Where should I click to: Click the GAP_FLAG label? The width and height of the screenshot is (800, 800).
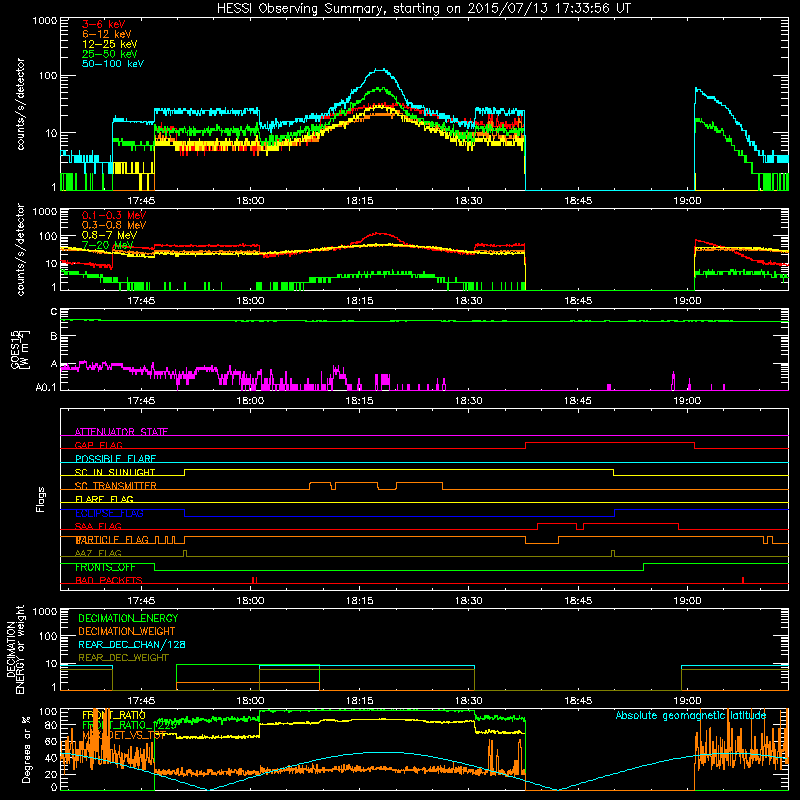98,445
